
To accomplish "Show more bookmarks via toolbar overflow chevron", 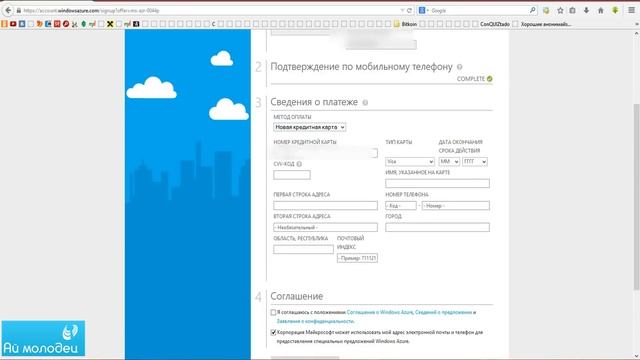I will click(636, 24).
